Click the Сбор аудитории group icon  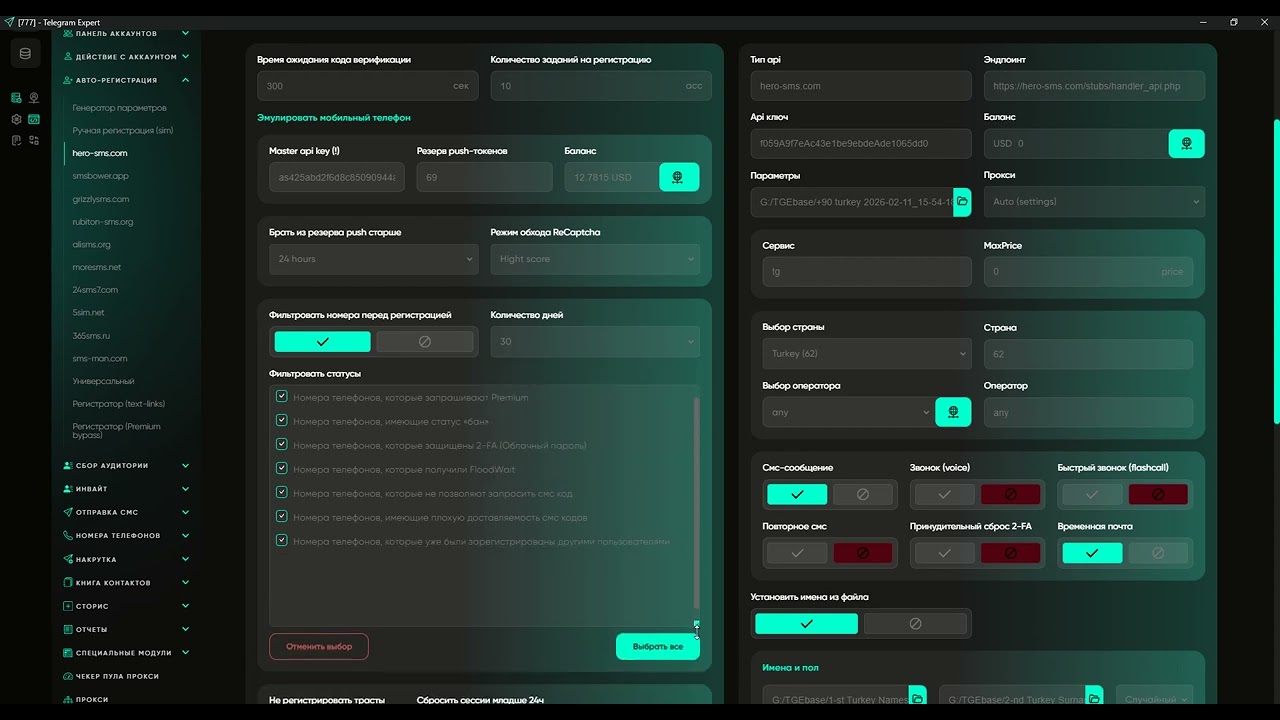tap(67, 465)
